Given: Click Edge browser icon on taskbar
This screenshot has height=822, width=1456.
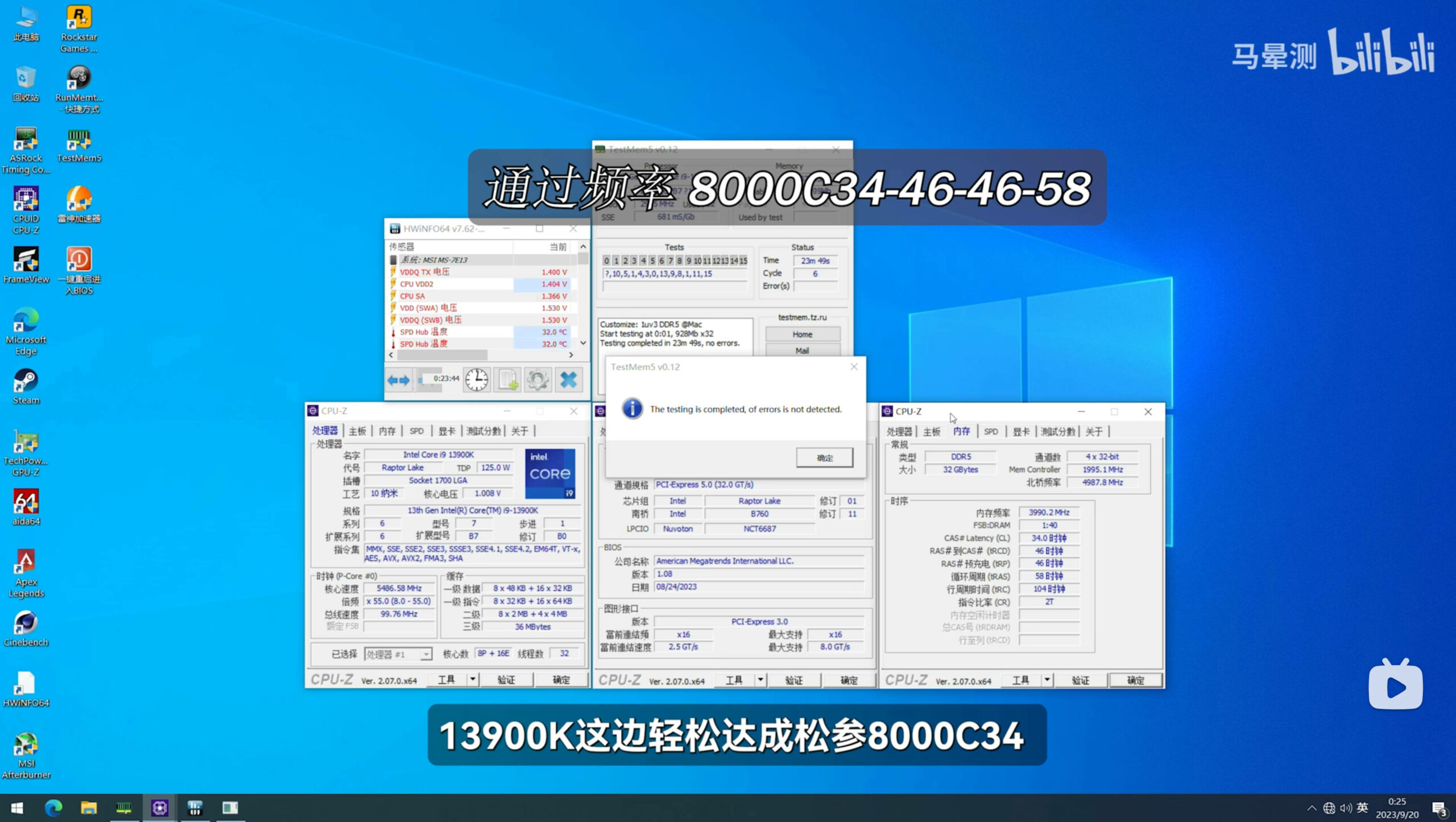Looking at the screenshot, I should click(53, 807).
